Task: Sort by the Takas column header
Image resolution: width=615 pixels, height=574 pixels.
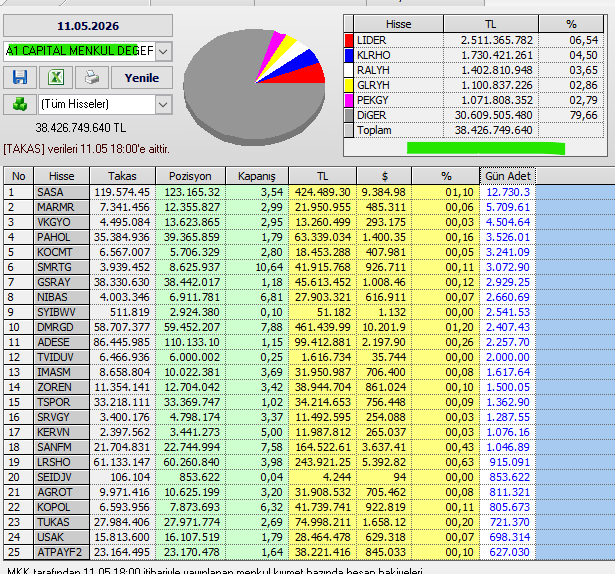Action: click(x=122, y=176)
